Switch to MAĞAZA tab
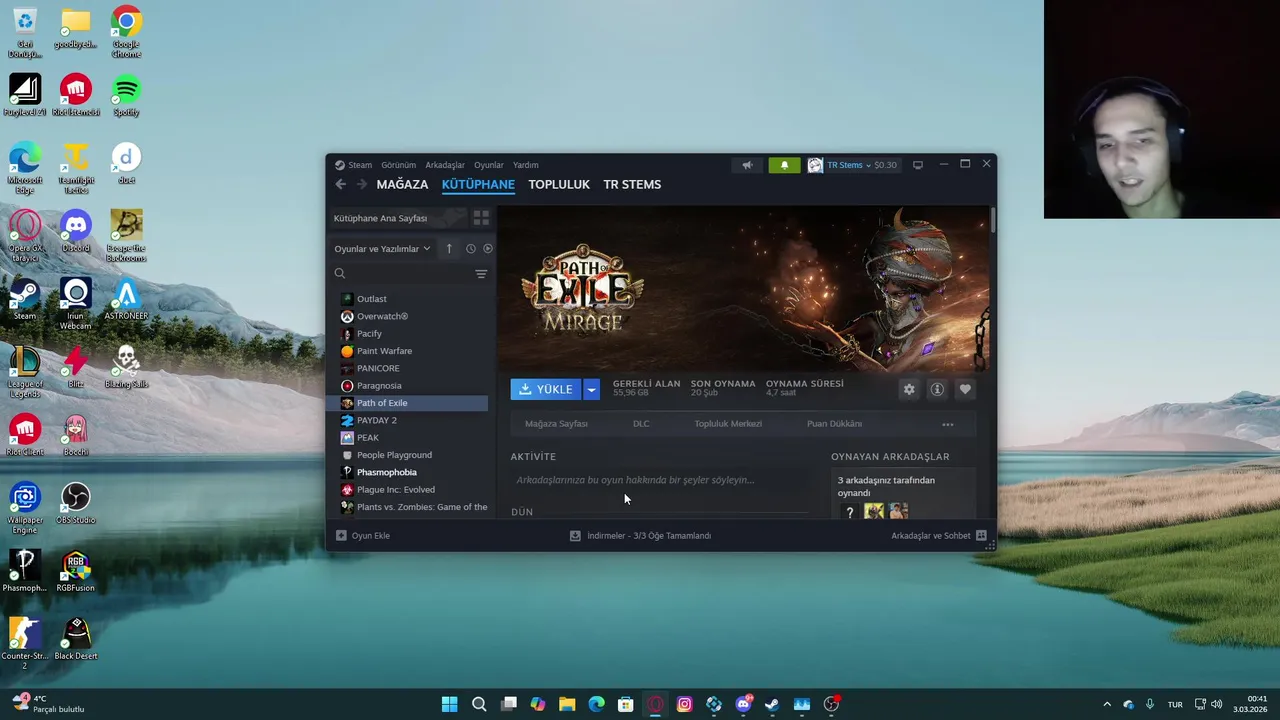 click(402, 184)
